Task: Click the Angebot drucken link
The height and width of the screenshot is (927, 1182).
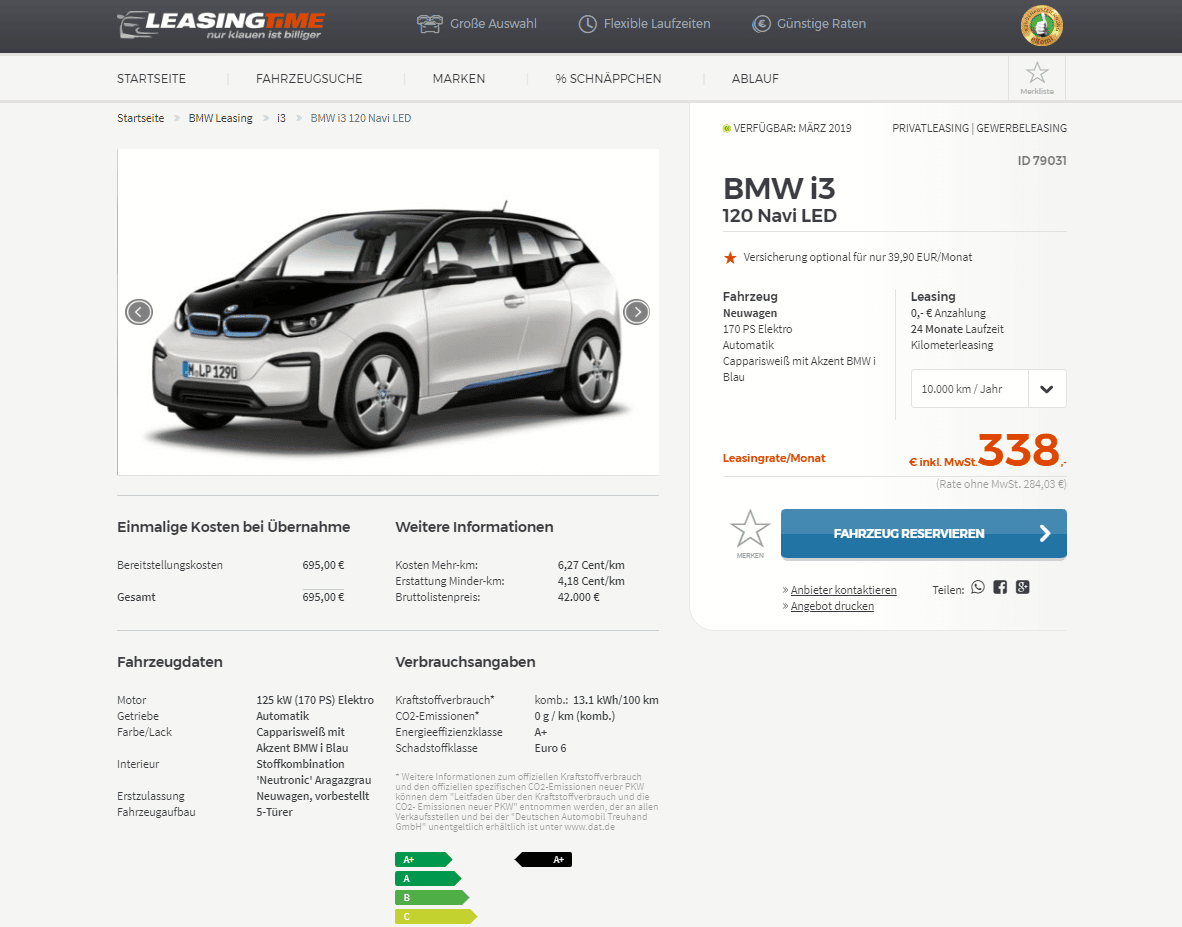Action: click(x=832, y=606)
